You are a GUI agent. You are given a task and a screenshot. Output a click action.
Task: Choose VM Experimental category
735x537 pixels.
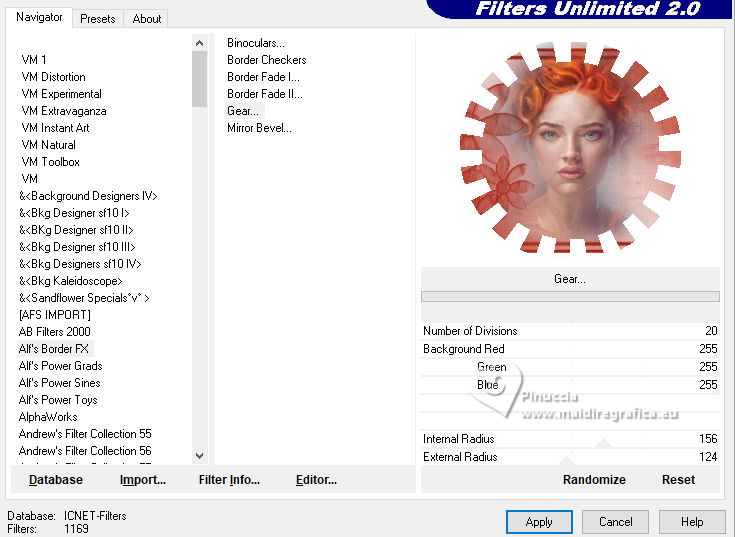tap(61, 94)
